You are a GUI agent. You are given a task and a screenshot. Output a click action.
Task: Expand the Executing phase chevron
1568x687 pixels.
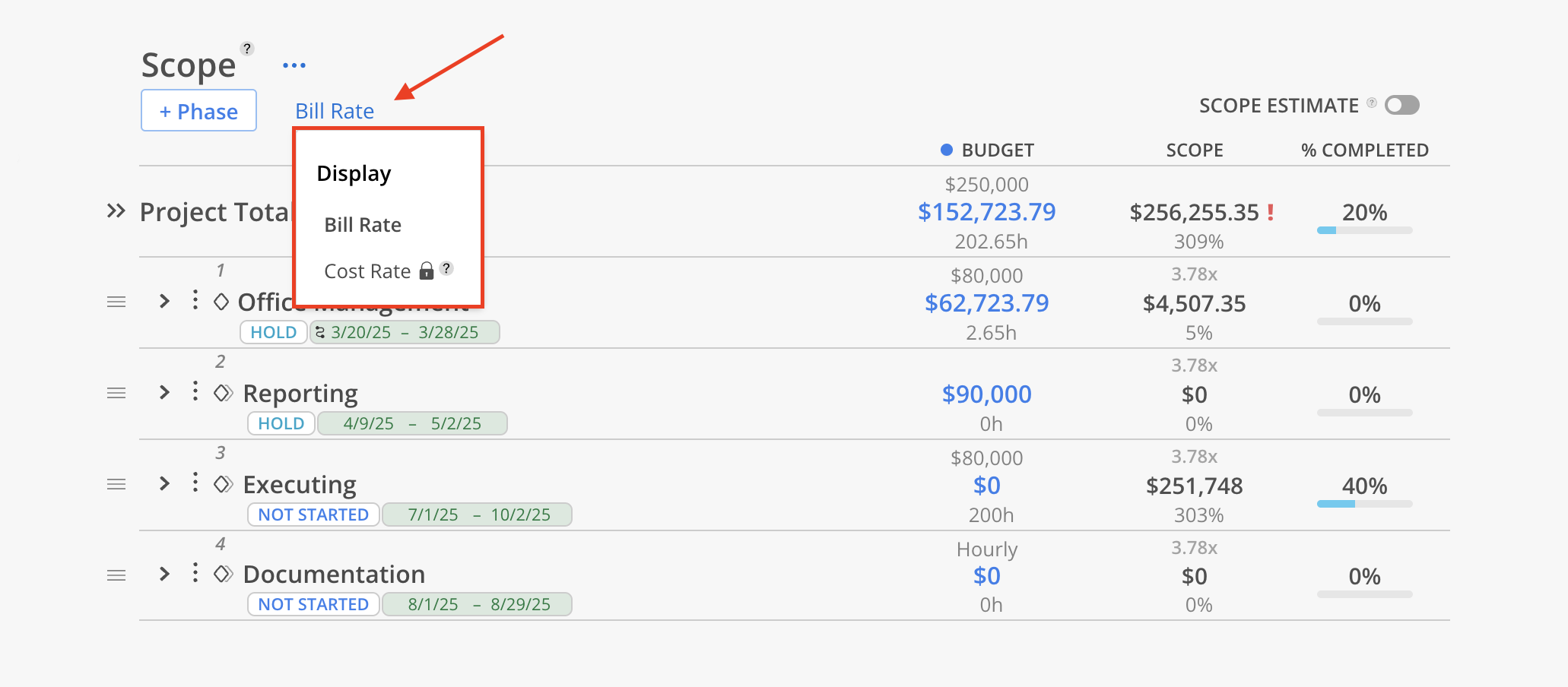(x=164, y=483)
